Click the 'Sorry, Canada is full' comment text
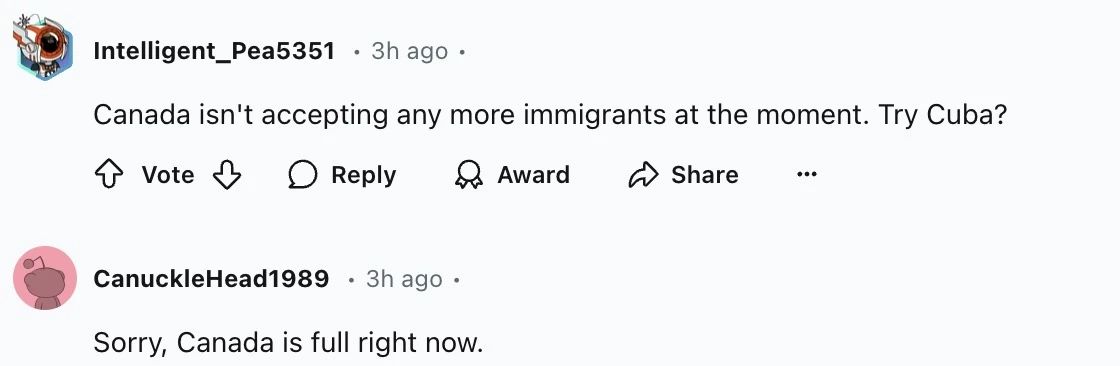1120x366 pixels. [x=289, y=343]
